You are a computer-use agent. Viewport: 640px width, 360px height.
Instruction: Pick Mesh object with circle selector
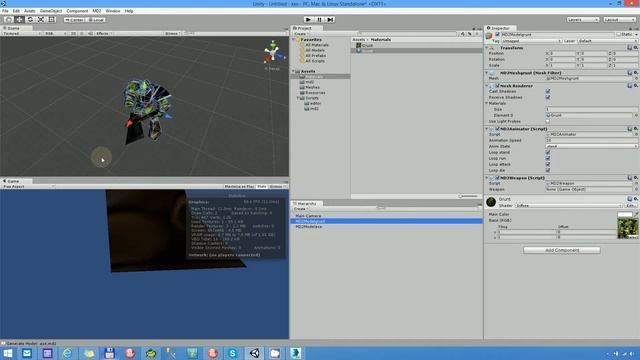click(x=636, y=78)
